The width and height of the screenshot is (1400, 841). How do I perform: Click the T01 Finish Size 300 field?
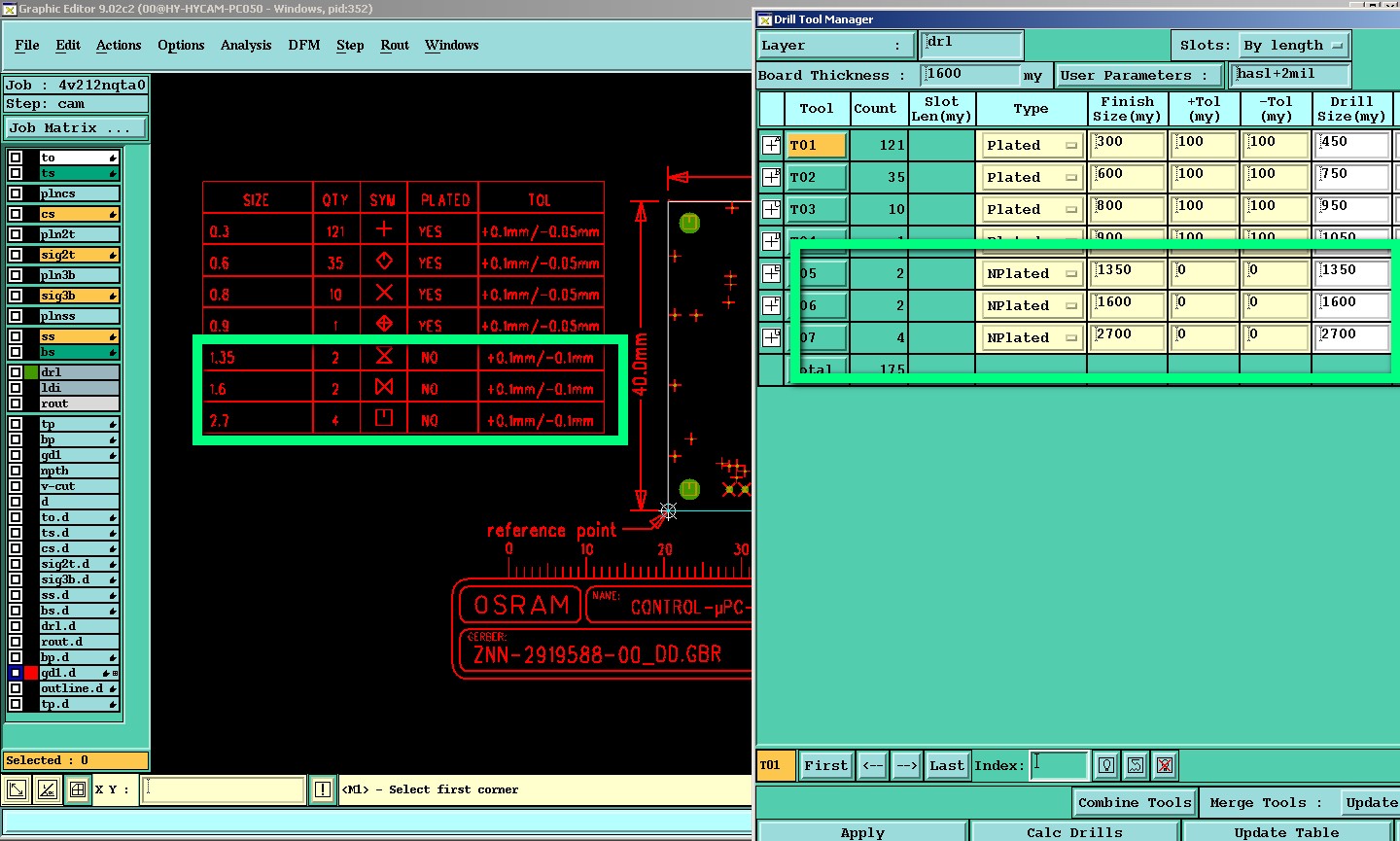(x=1128, y=145)
